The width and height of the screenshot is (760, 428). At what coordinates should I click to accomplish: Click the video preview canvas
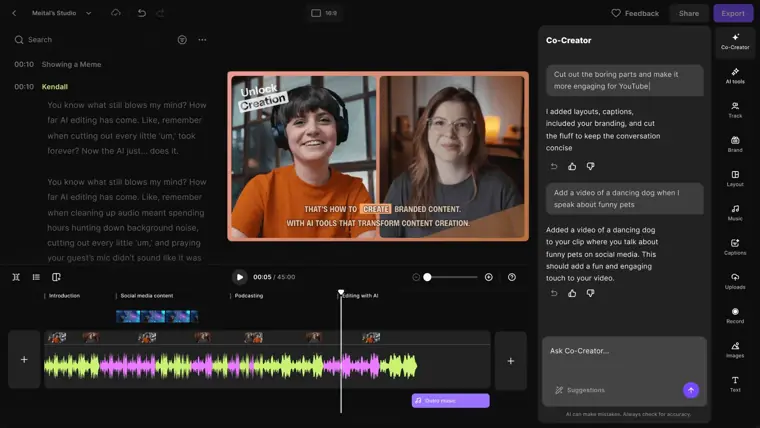[x=378, y=156]
